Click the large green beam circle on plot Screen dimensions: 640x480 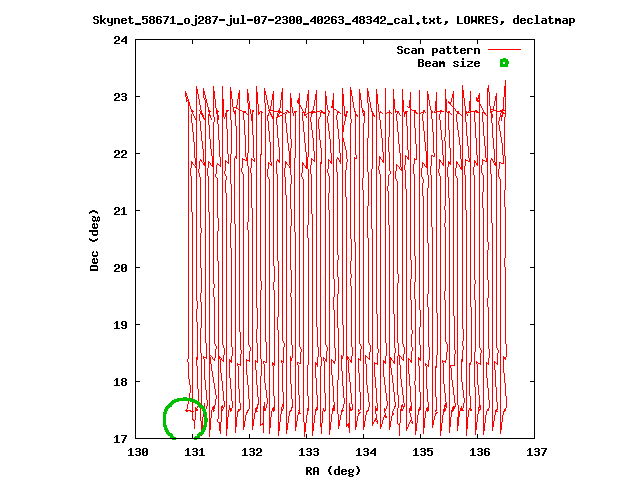pos(185,419)
